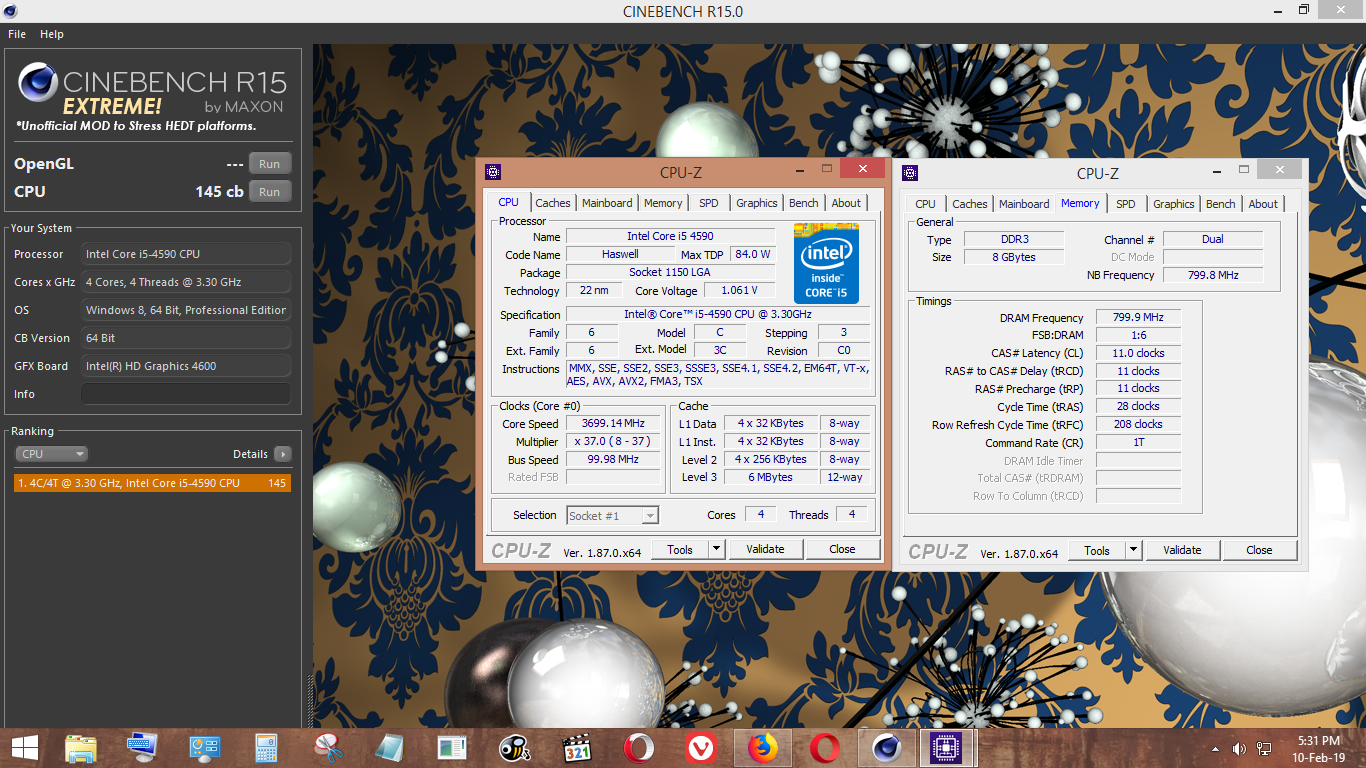
Task: Open the File menu in Cinebench
Action: (x=17, y=34)
